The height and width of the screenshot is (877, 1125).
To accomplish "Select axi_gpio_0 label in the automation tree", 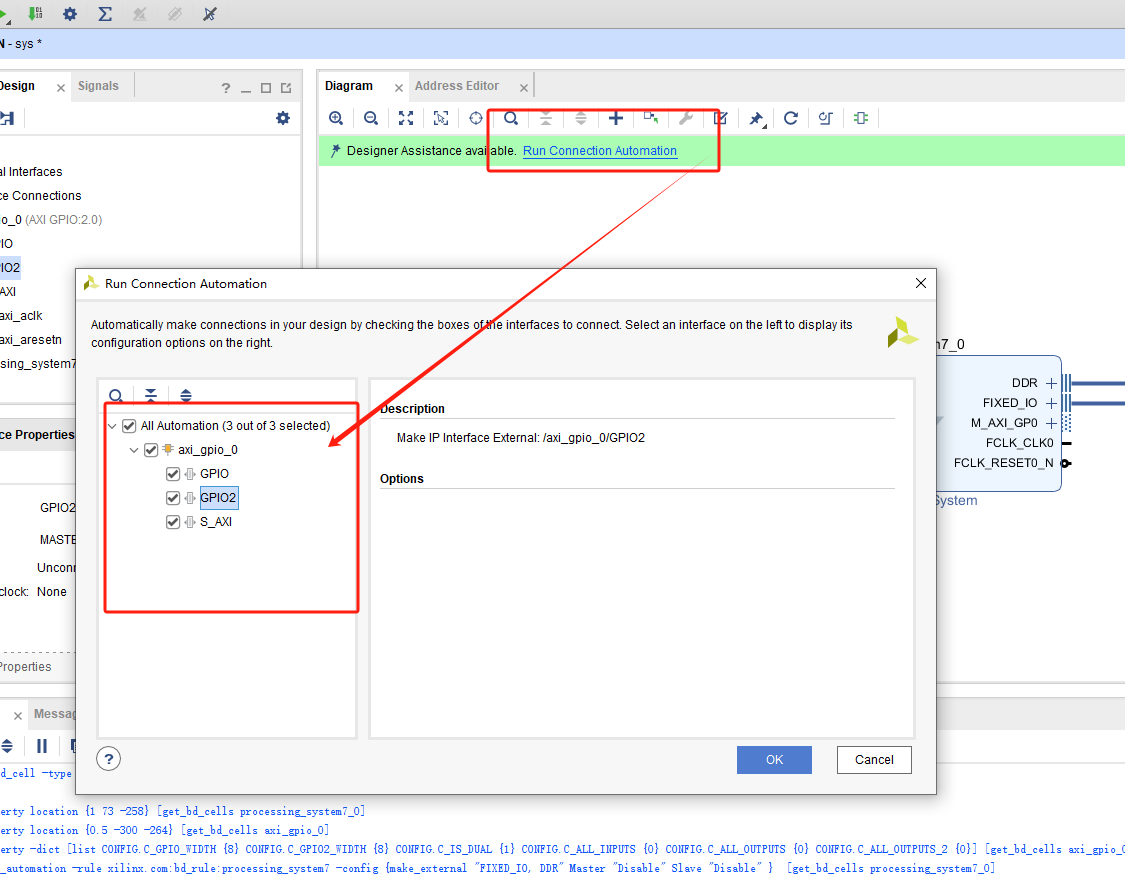I will click(208, 450).
